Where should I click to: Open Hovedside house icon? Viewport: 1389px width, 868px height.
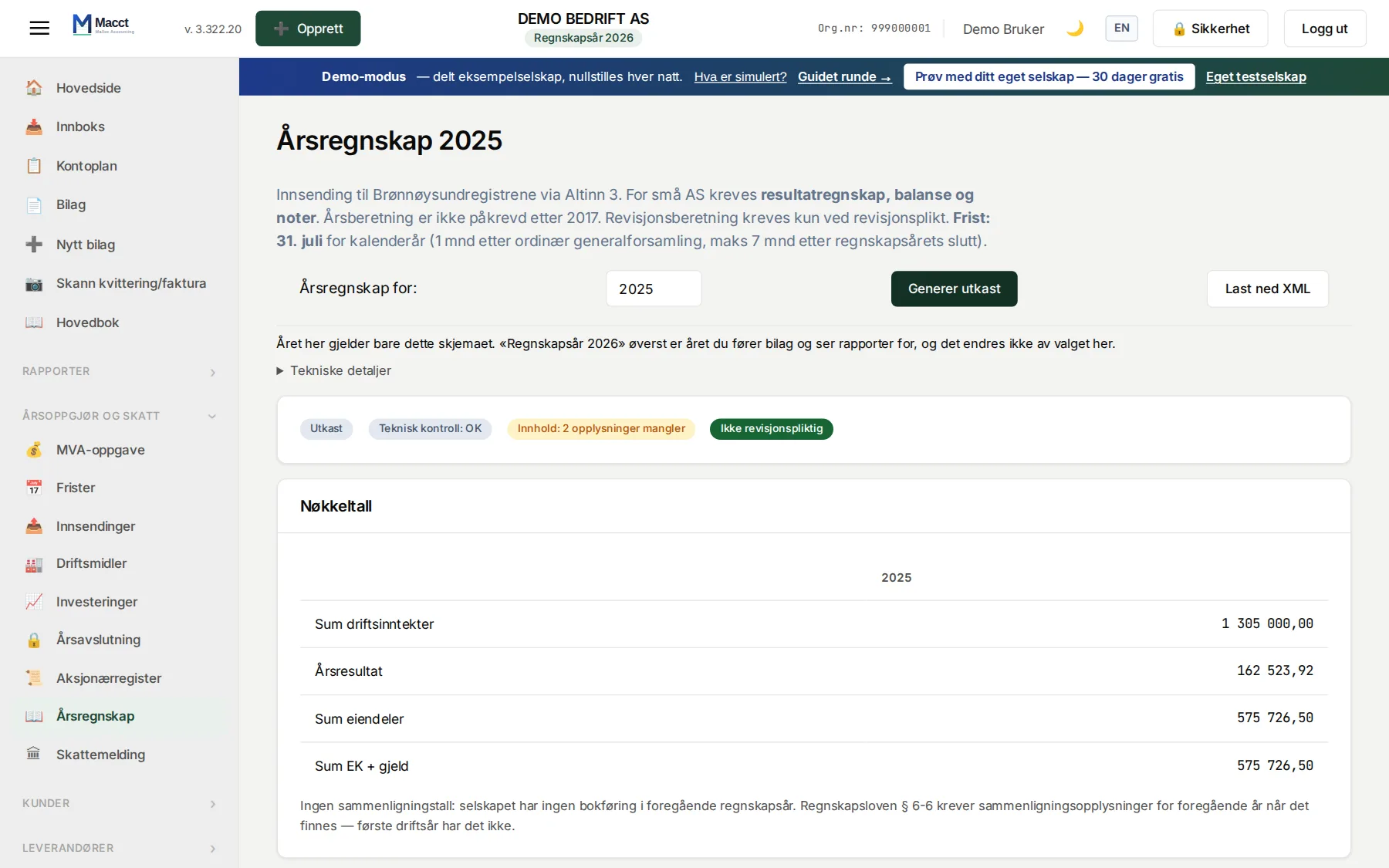(x=34, y=88)
